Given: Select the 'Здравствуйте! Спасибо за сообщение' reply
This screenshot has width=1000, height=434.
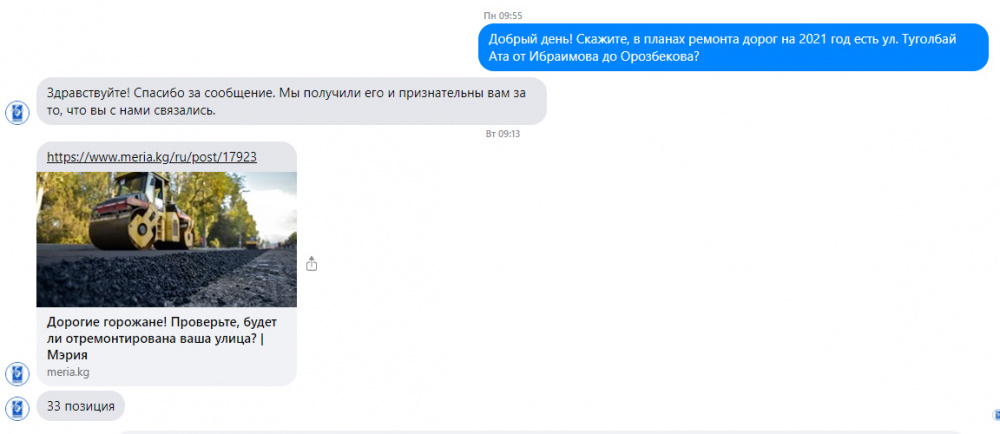Looking at the screenshot, I should tap(291, 101).
